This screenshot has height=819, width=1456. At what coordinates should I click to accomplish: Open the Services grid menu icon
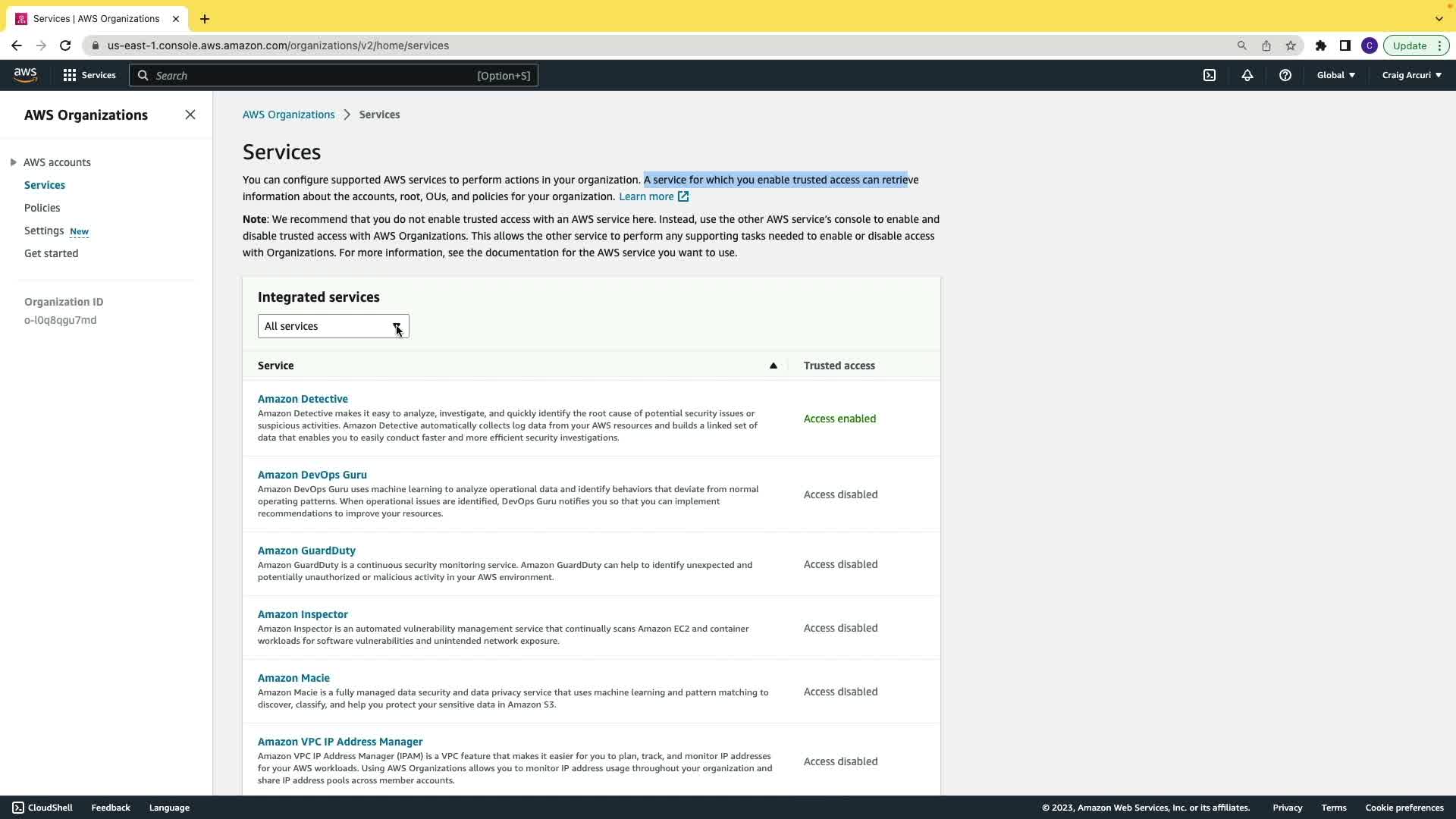(70, 75)
